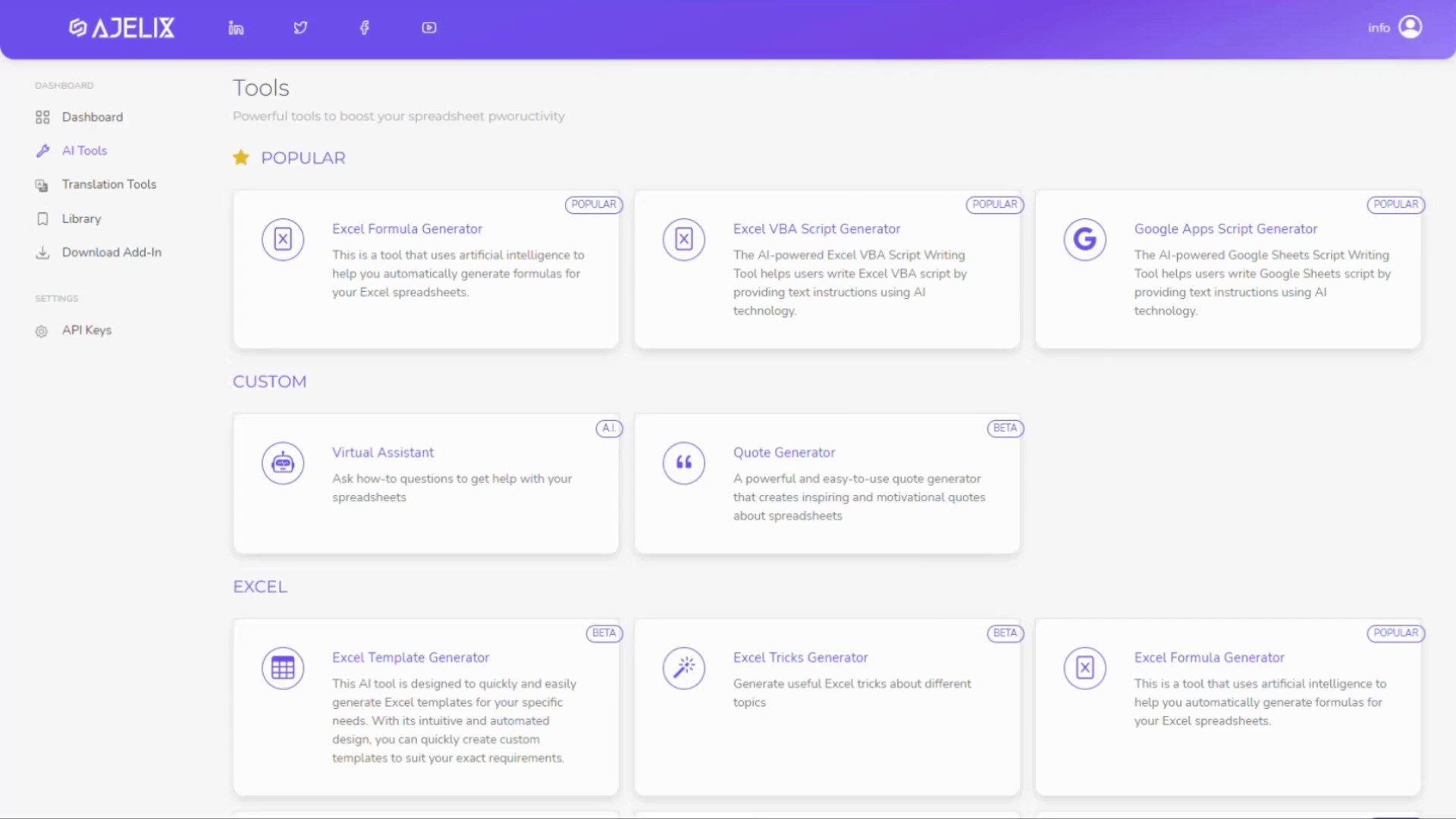Click the Excel VBA Script Generator icon

coord(684,240)
